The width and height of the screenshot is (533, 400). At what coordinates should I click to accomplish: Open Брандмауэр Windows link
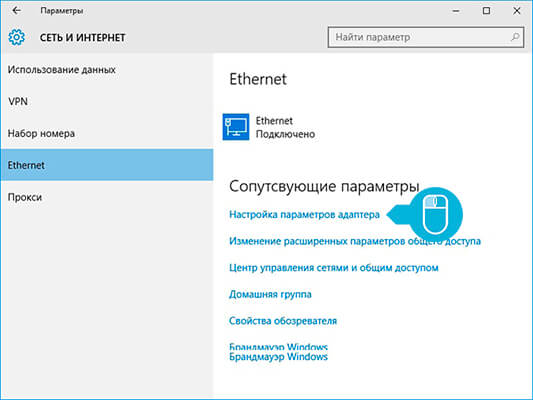278,356
